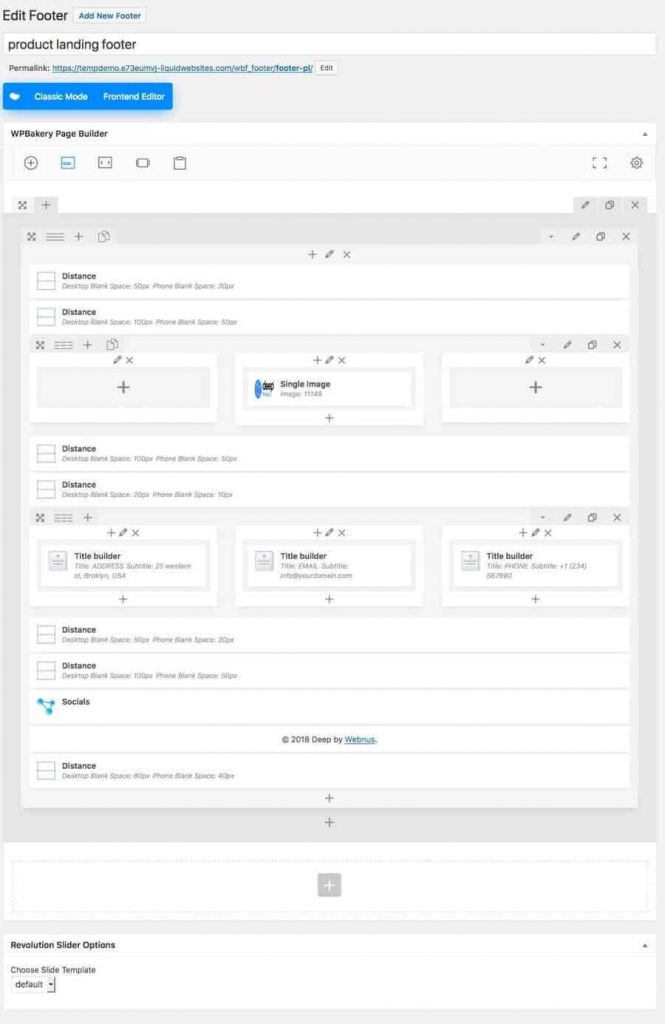This screenshot has width=665, height=1024.
Task: Select the PHONE Title builder element
Action: click(535, 565)
